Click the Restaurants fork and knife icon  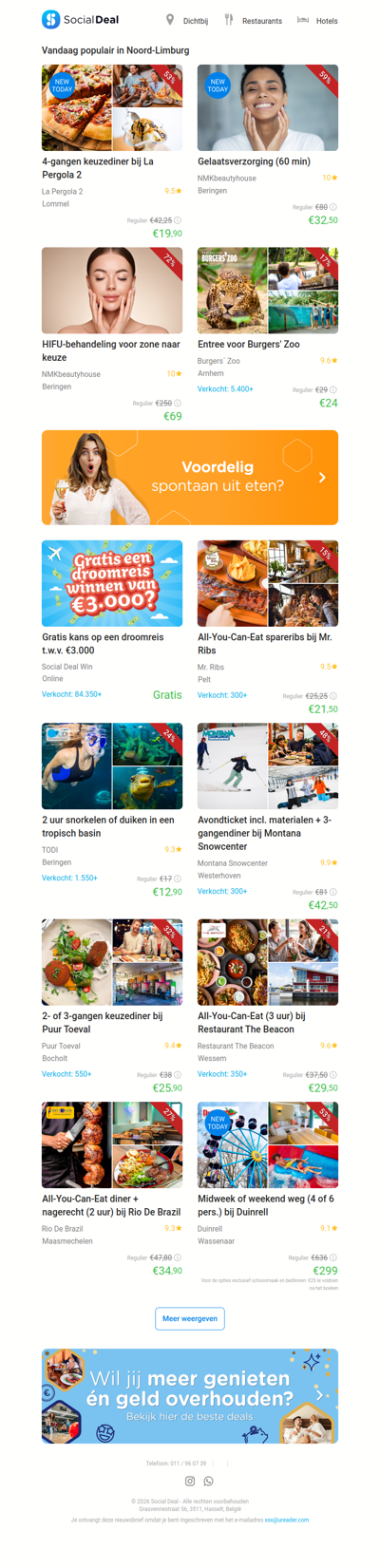(x=228, y=20)
